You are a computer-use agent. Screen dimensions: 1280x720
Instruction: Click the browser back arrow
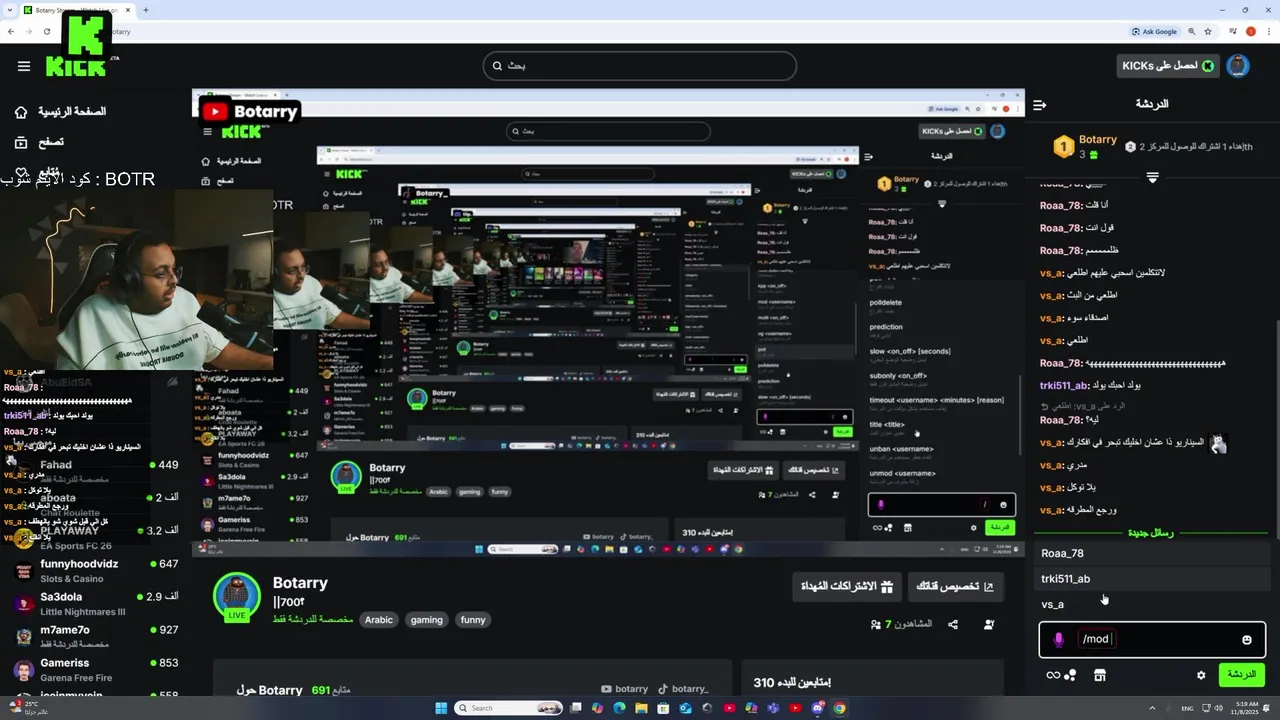point(11,31)
